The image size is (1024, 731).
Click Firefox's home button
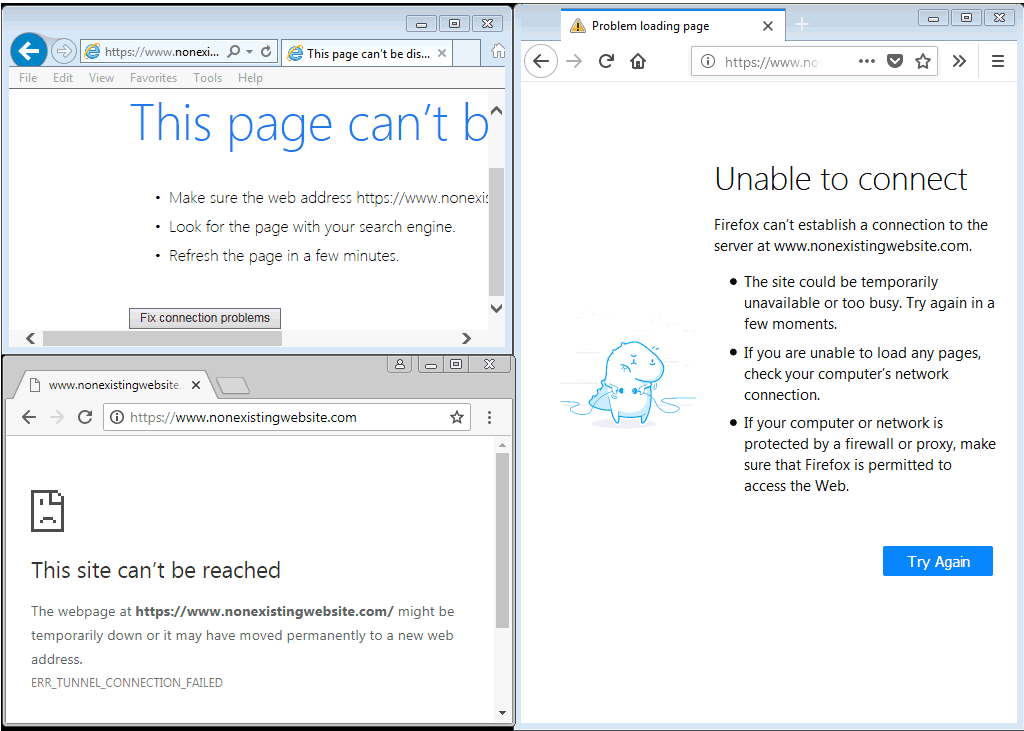[638, 62]
